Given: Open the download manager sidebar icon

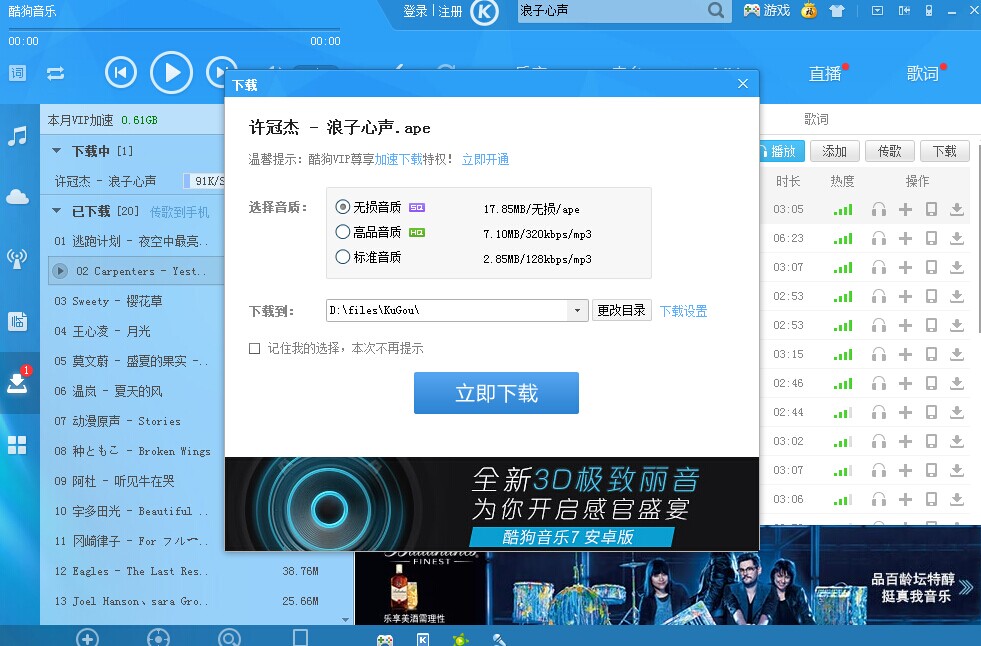Looking at the screenshot, I should click(18, 382).
